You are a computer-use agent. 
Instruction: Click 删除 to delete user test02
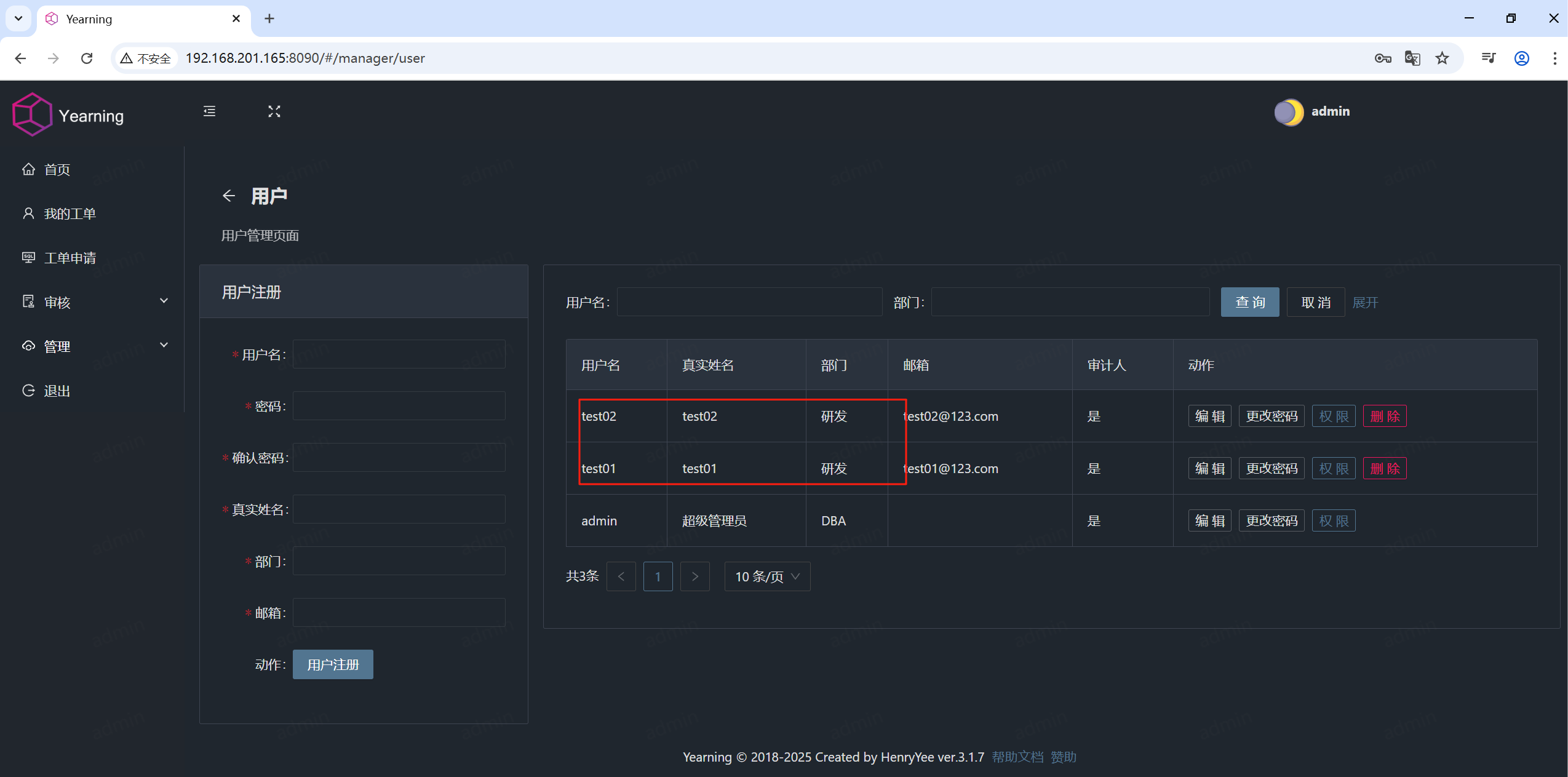[1385, 415]
